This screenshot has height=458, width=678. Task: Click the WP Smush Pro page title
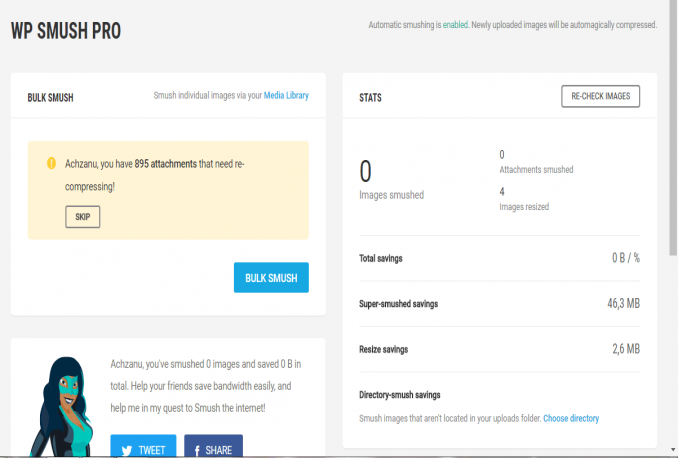tap(66, 31)
